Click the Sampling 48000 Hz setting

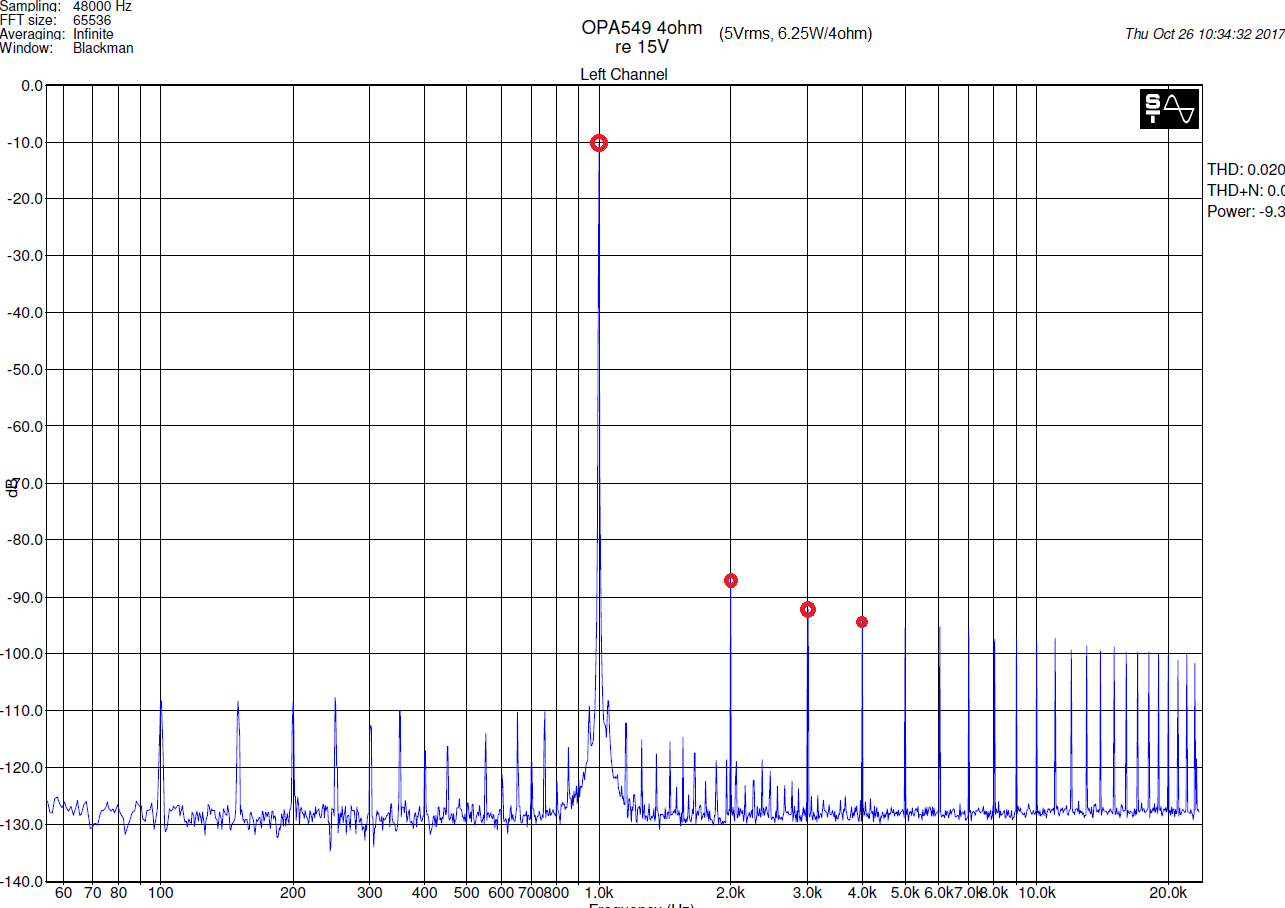point(66,6)
